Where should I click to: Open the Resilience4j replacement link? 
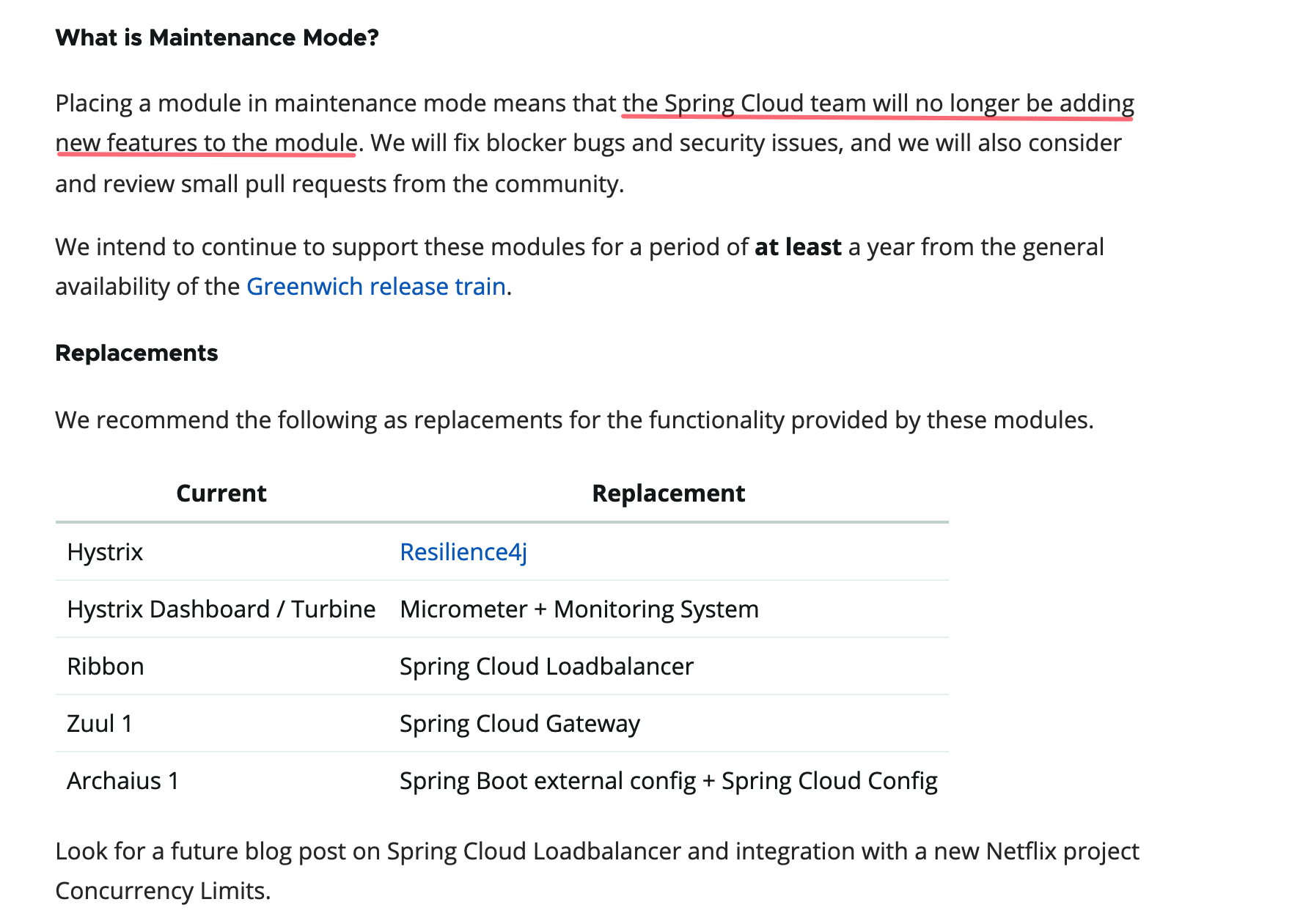(463, 552)
